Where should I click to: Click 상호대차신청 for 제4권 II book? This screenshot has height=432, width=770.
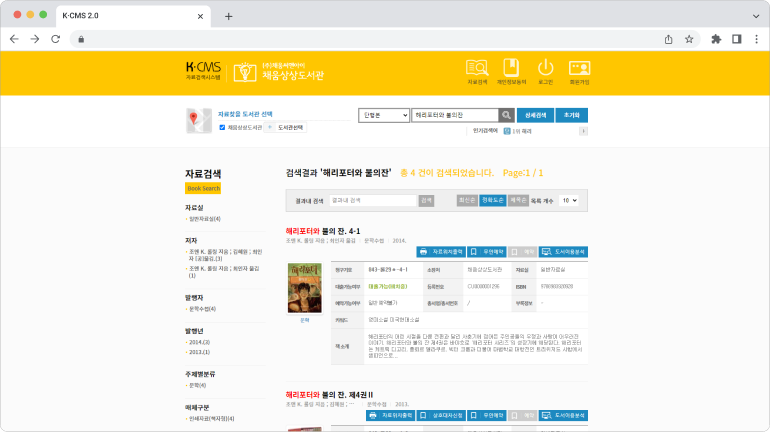pyautogui.click(x=441, y=415)
